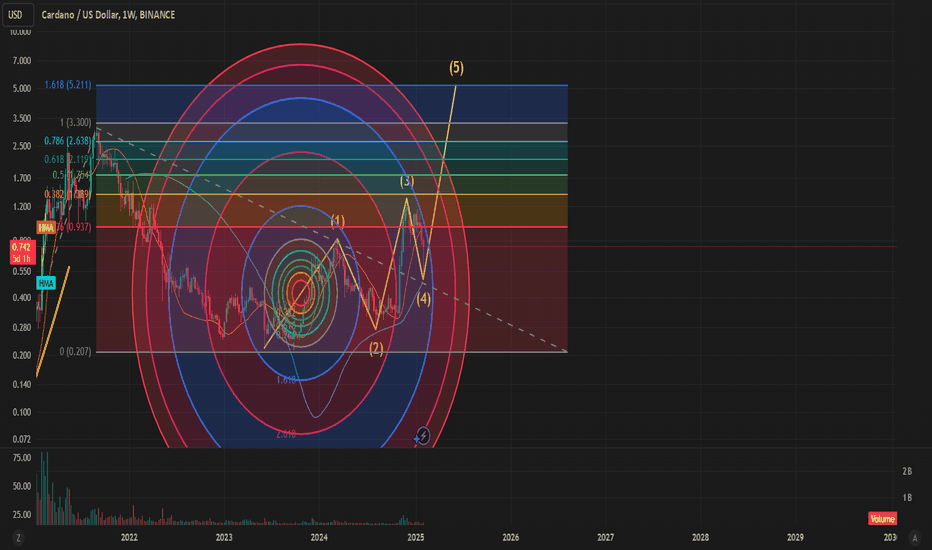
Task: Click the 1.618 Fibonacci circle label
Action: [286, 380]
